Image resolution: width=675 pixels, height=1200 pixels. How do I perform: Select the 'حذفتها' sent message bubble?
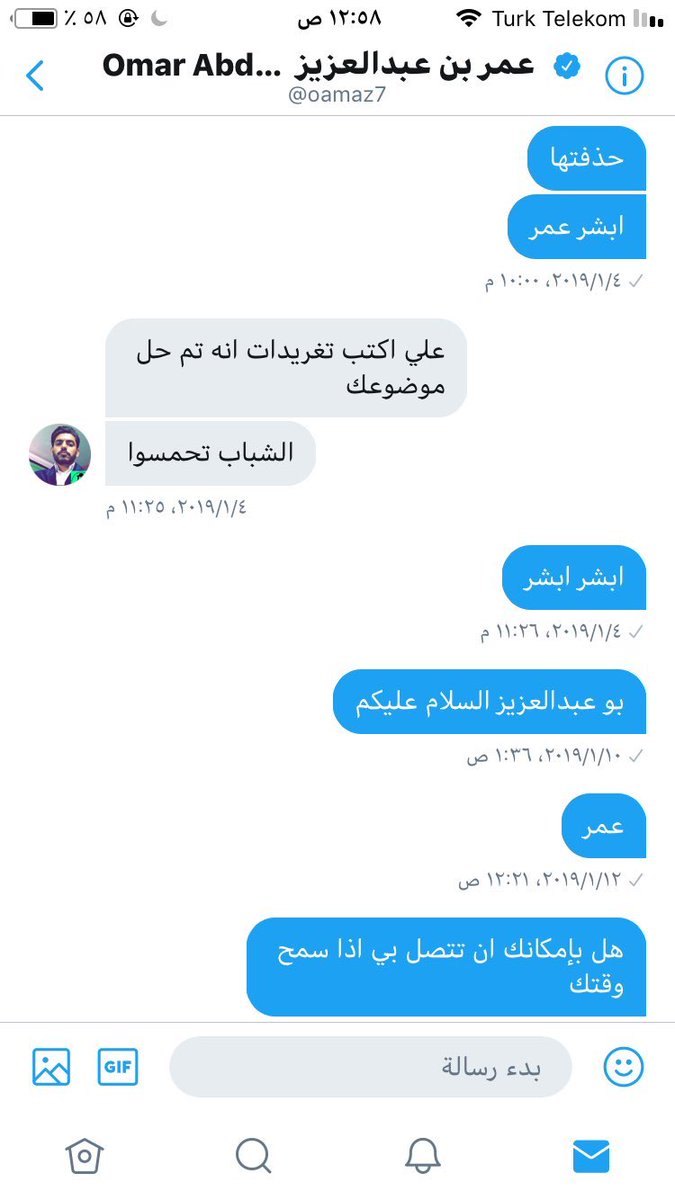[x=587, y=158]
